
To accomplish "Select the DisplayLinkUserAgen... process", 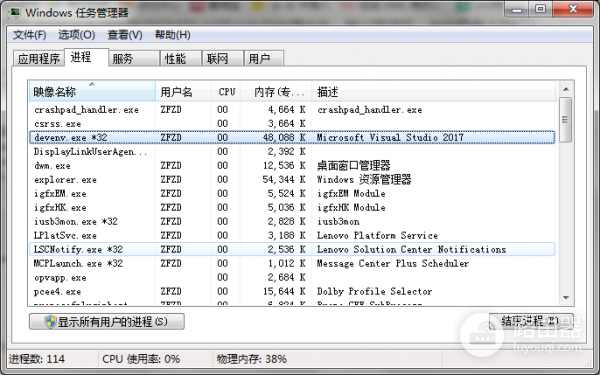I will tap(292, 152).
